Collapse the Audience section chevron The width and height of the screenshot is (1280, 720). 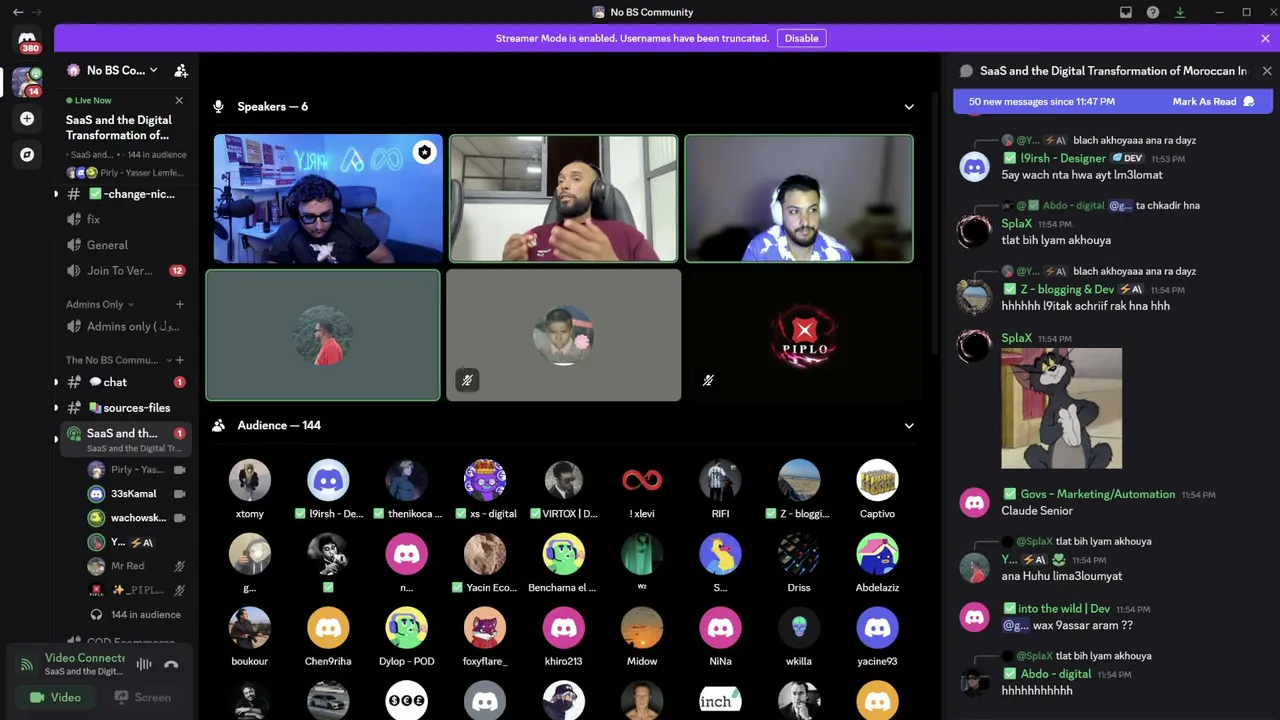pyautogui.click(x=909, y=426)
